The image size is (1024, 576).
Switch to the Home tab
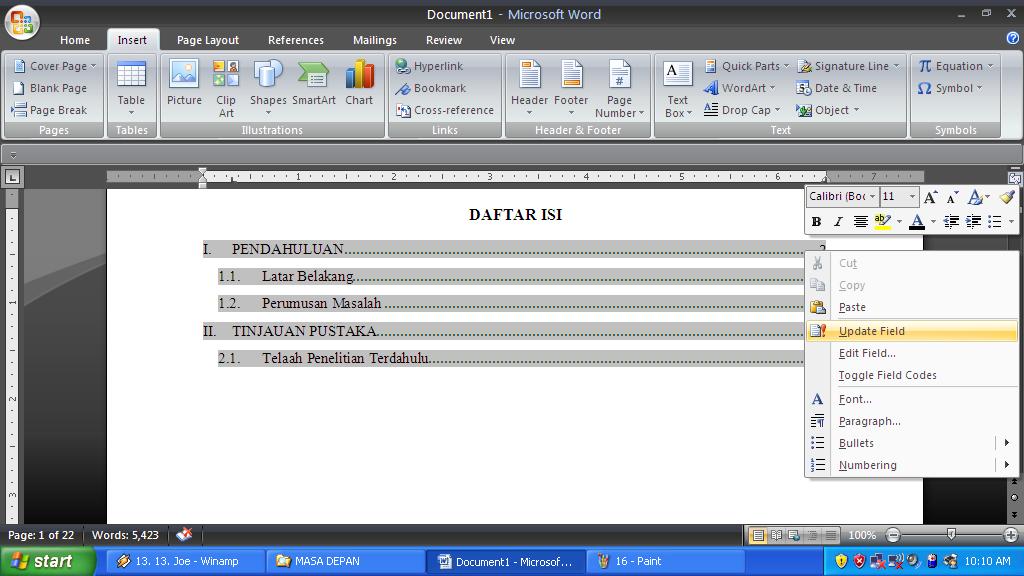pos(75,40)
